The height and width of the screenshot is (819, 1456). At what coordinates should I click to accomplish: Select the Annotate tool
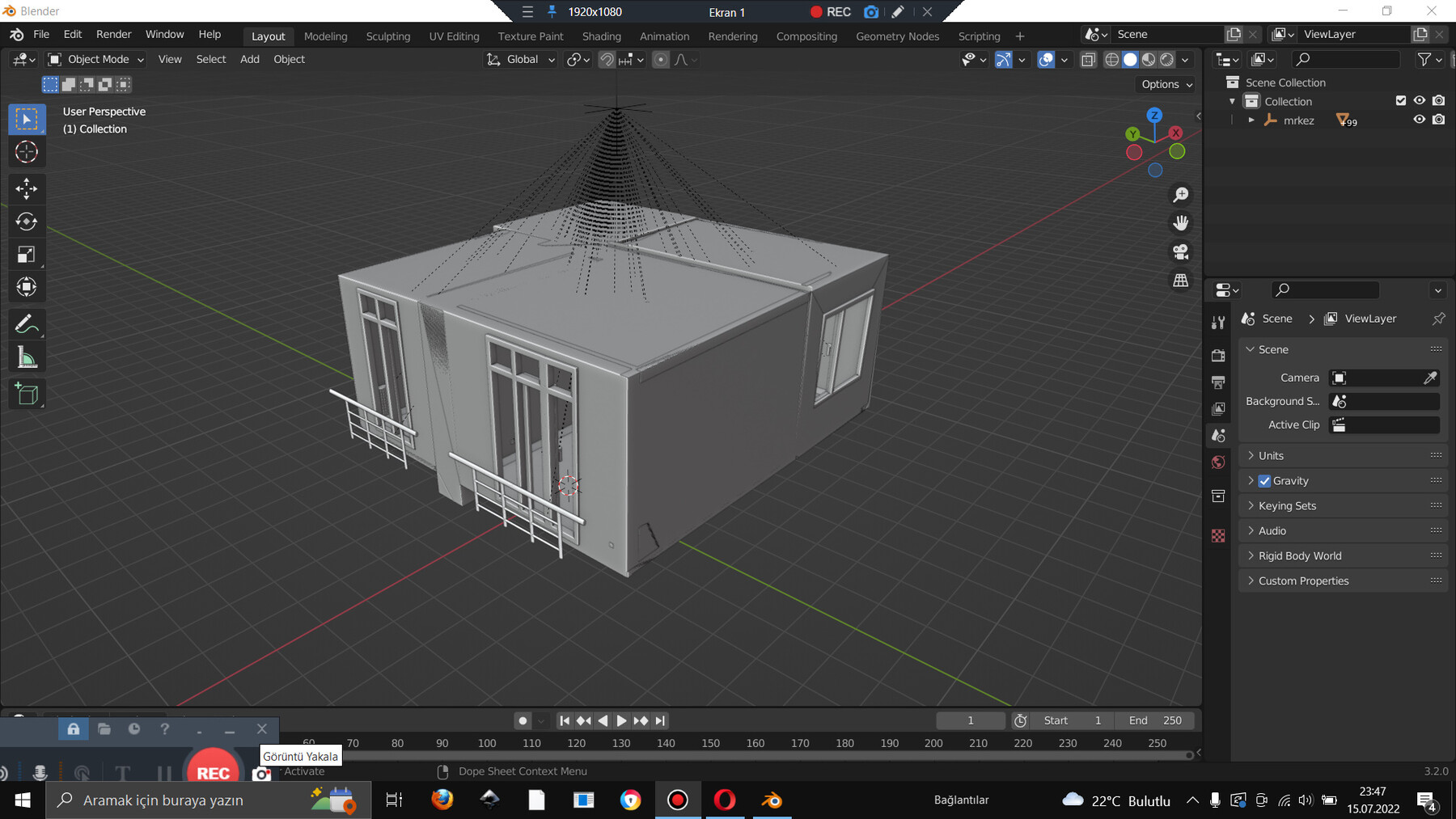point(27,323)
